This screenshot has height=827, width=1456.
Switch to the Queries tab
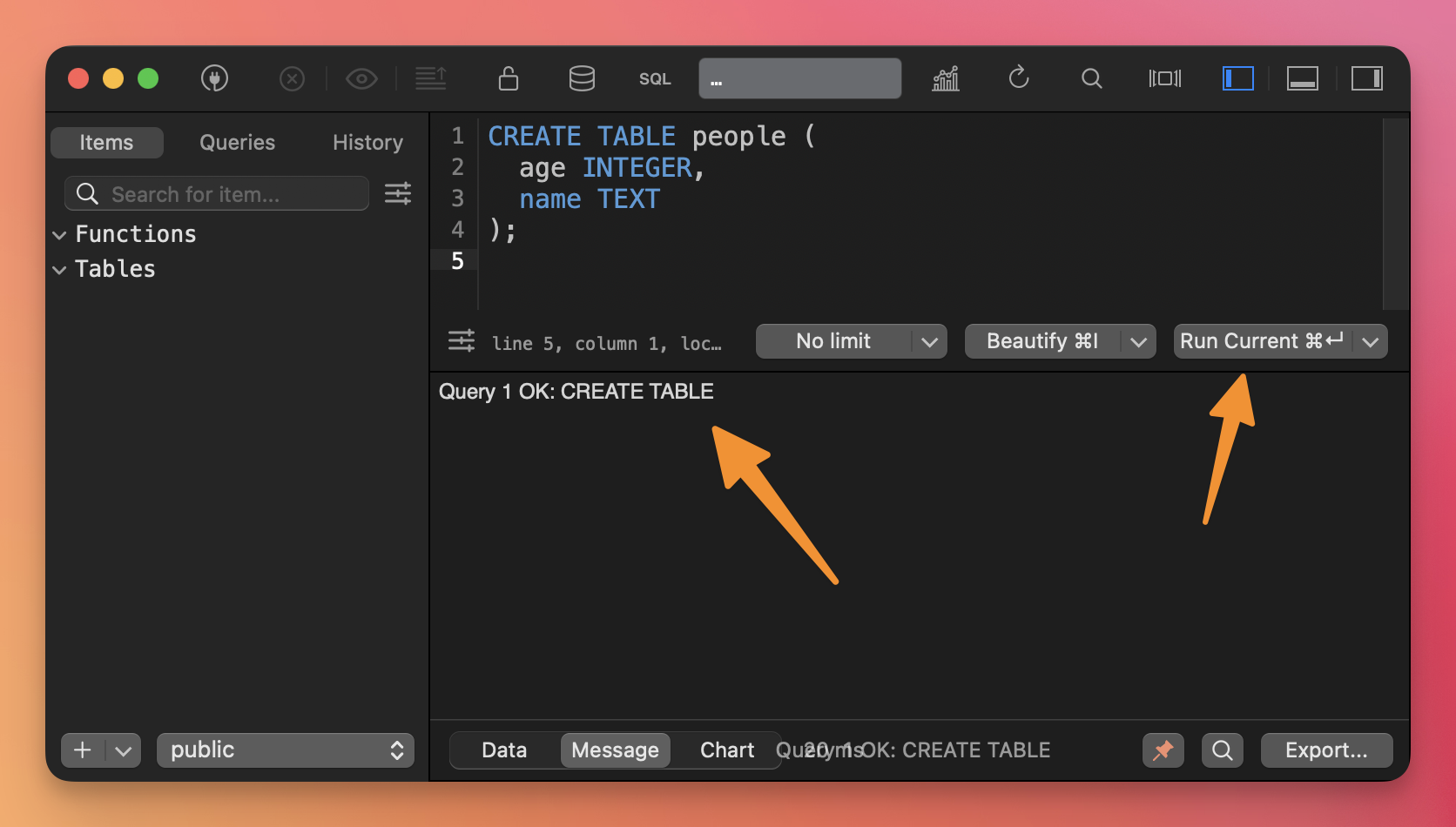tap(237, 143)
